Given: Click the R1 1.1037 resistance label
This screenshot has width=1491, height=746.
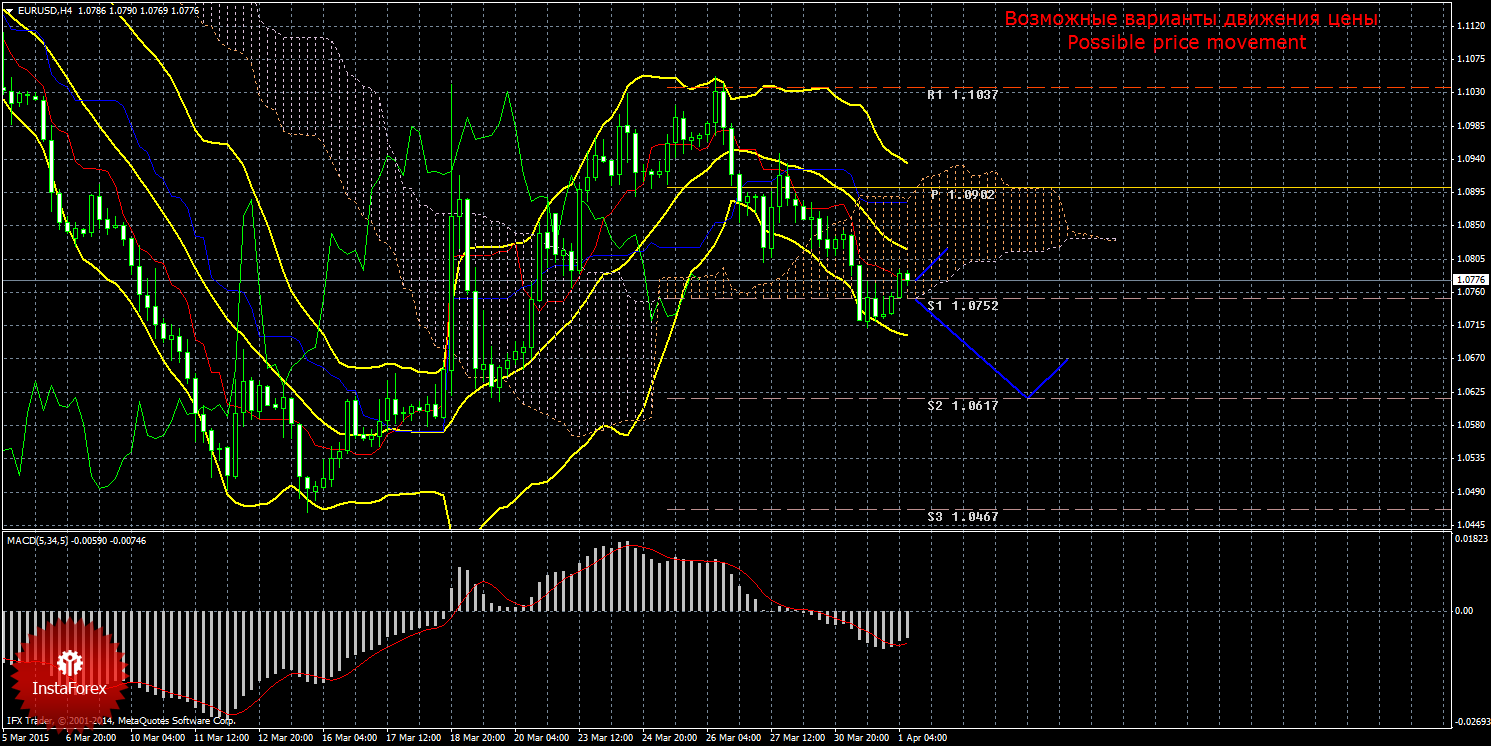Looking at the screenshot, I should click(x=962, y=95).
